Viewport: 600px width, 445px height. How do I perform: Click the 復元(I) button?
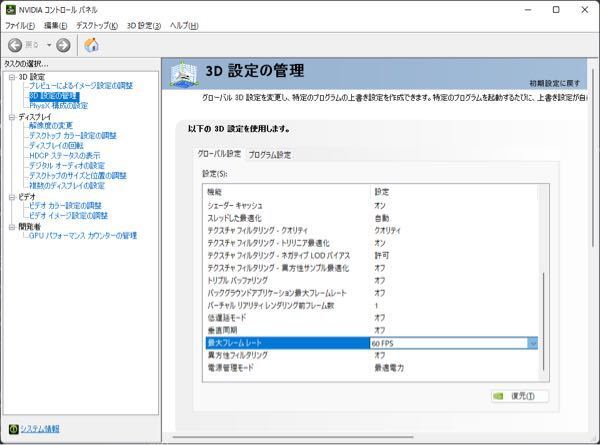(x=520, y=396)
